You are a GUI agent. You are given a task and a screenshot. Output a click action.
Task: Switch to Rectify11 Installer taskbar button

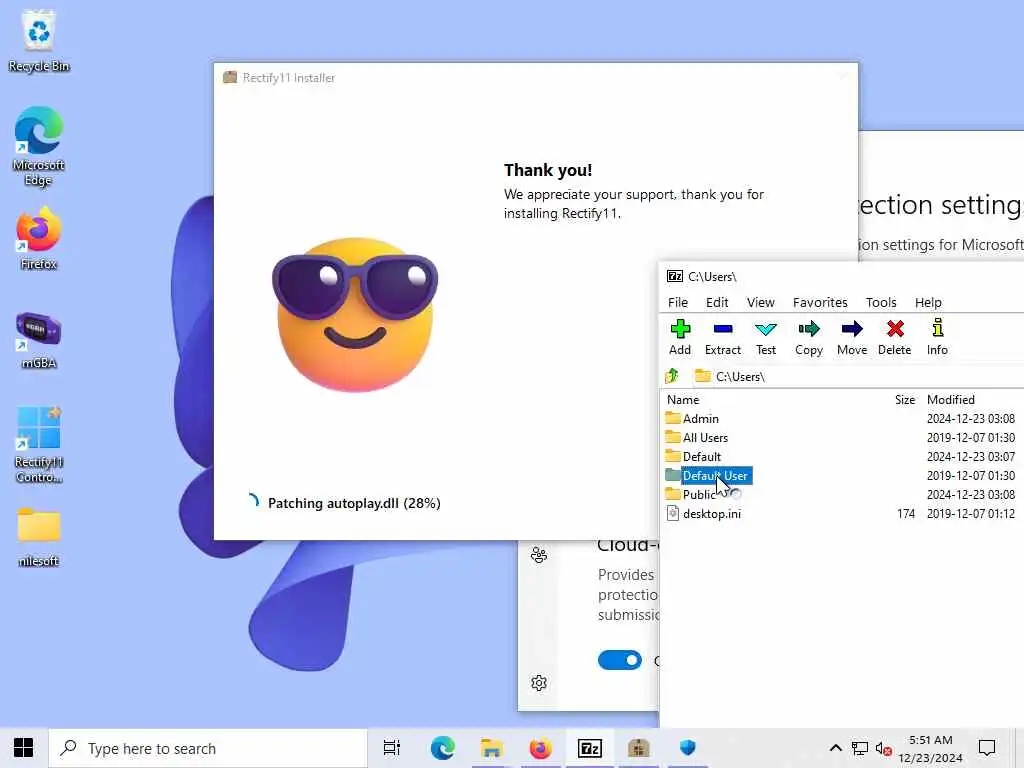[639, 748]
